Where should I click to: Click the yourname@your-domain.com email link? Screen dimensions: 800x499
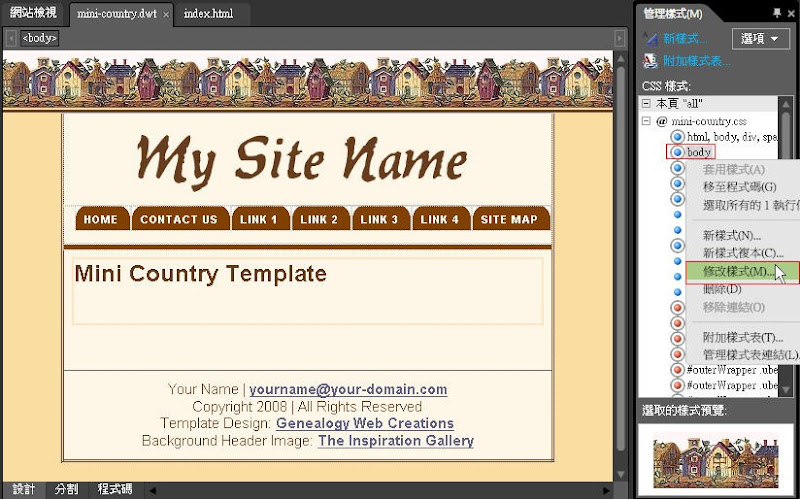click(x=348, y=390)
